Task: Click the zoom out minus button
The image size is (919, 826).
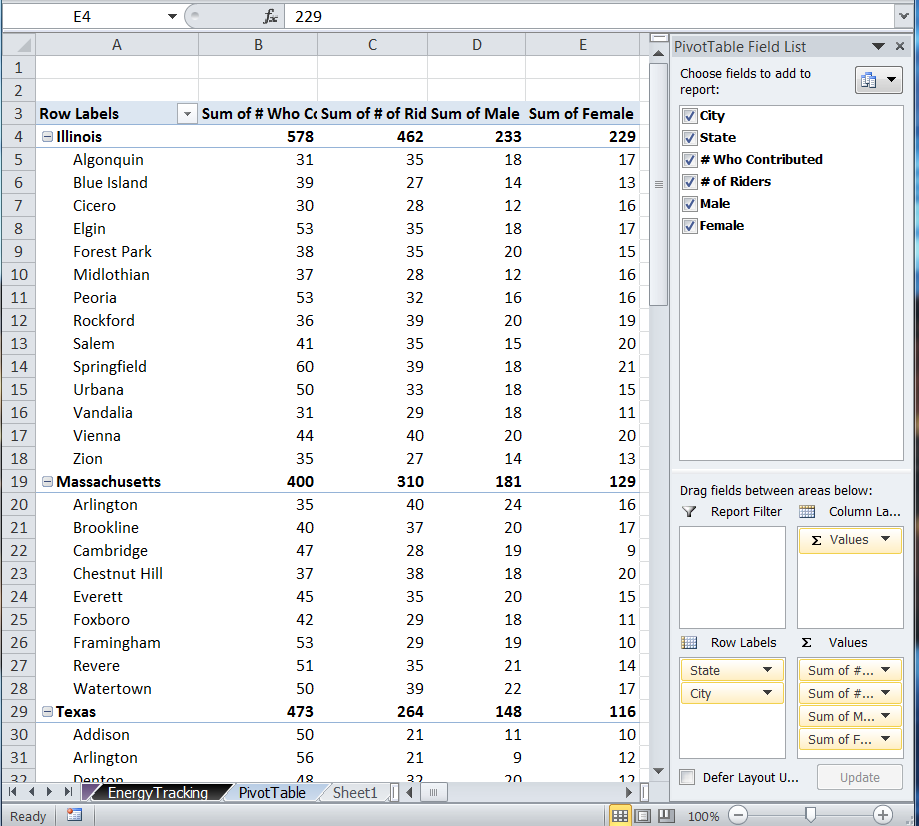Action: [x=738, y=815]
